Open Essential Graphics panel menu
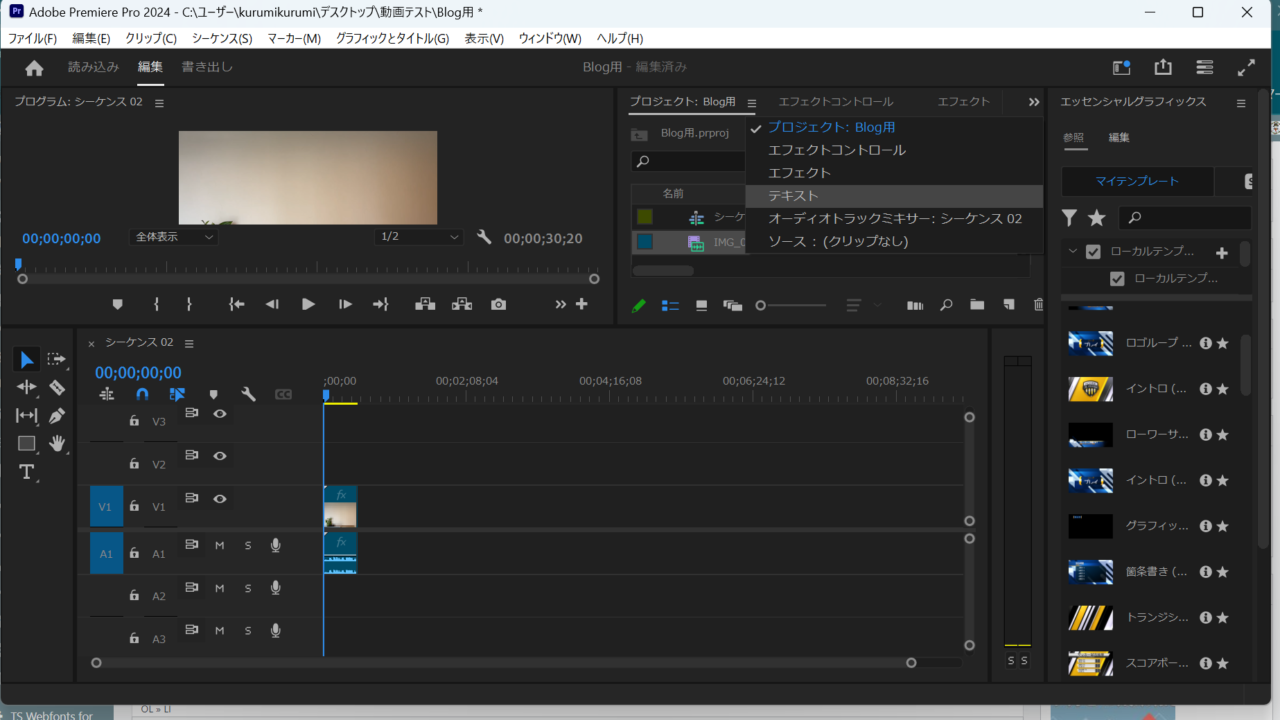The height and width of the screenshot is (720, 1280). pos(1241,102)
